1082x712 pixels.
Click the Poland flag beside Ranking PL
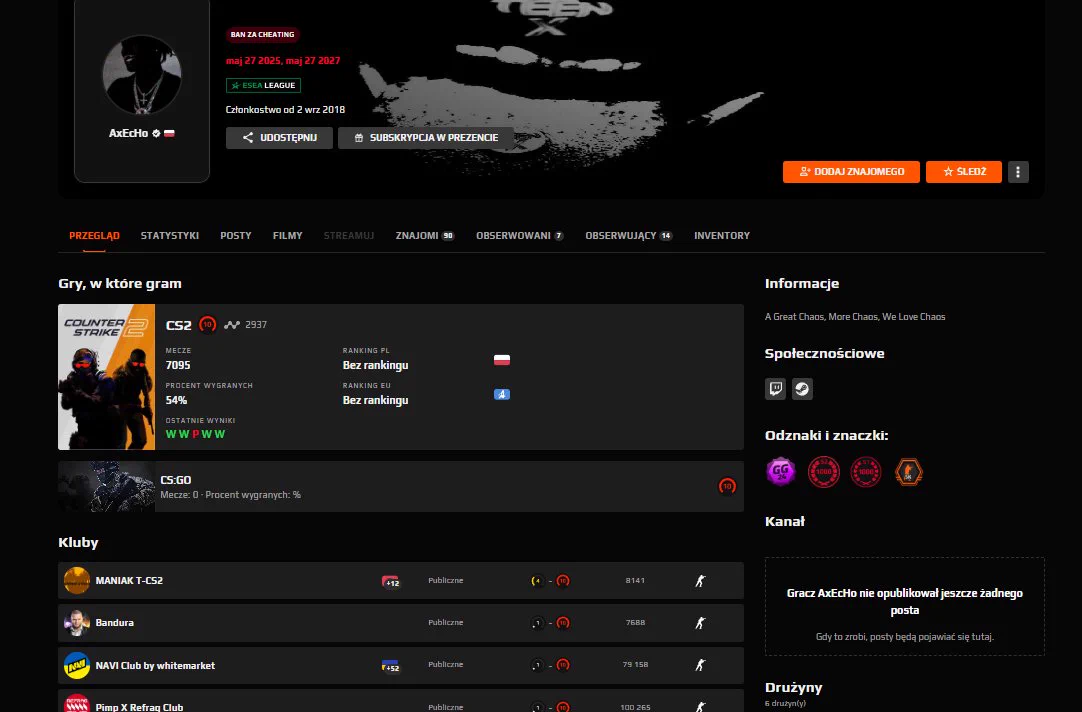click(502, 360)
